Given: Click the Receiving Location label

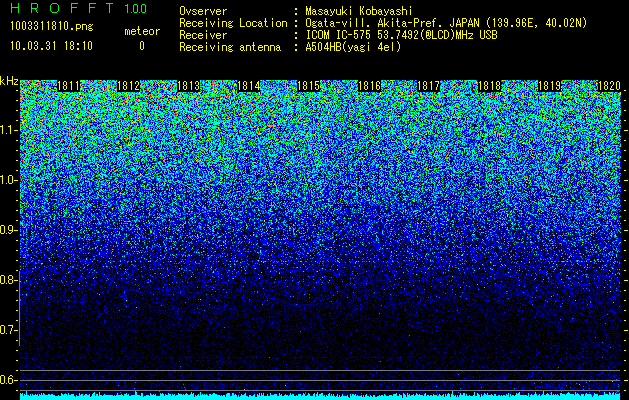Looking at the screenshot, I should pos(233,23).
